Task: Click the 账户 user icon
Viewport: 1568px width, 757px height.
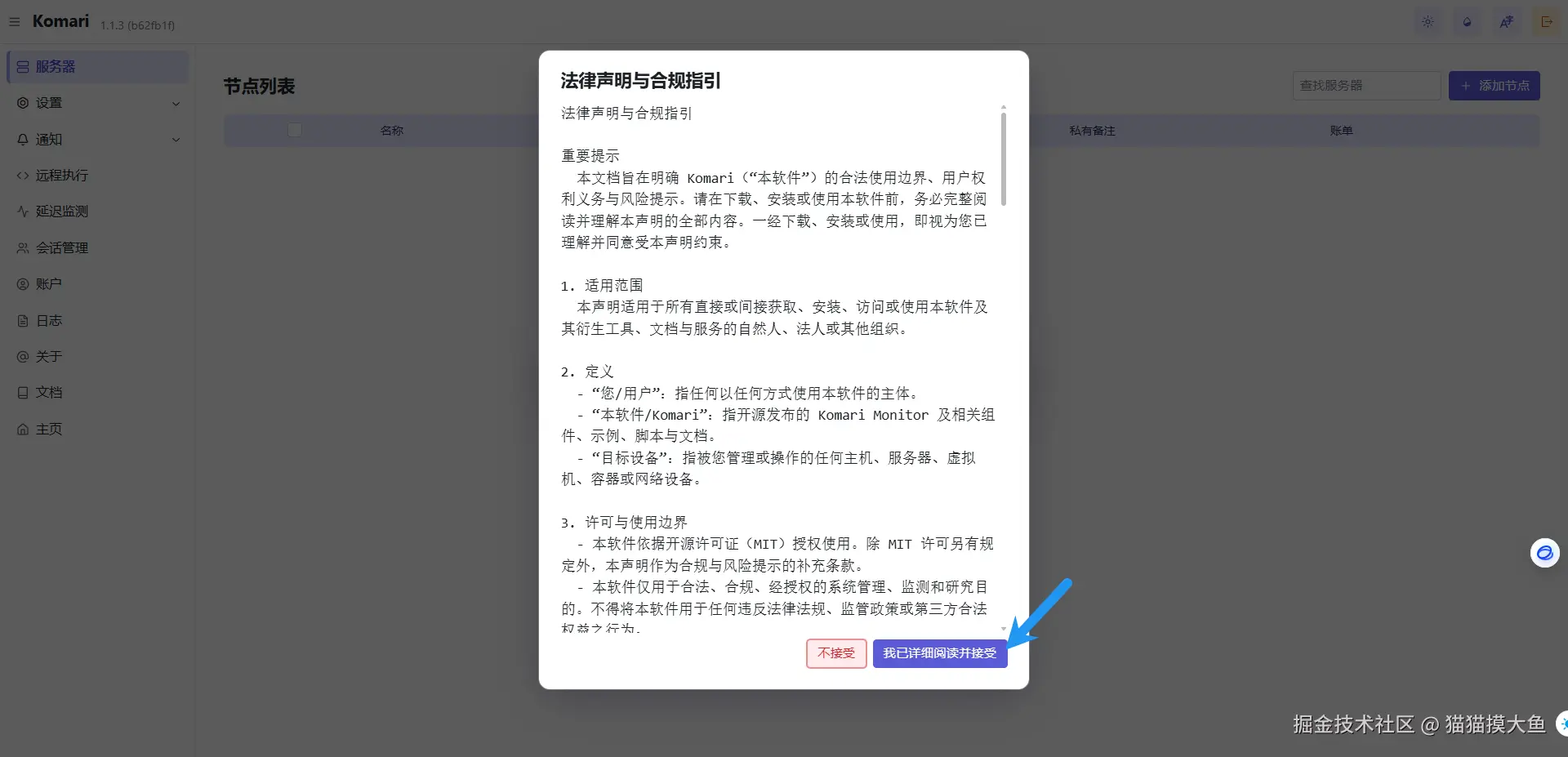Action: tap(23, 284)
